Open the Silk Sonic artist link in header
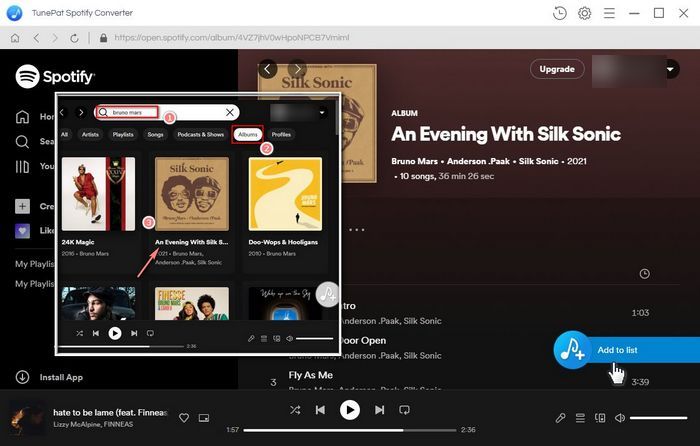Image resolution: width=700 pixels, height=446 pixels. click(538, 161)
